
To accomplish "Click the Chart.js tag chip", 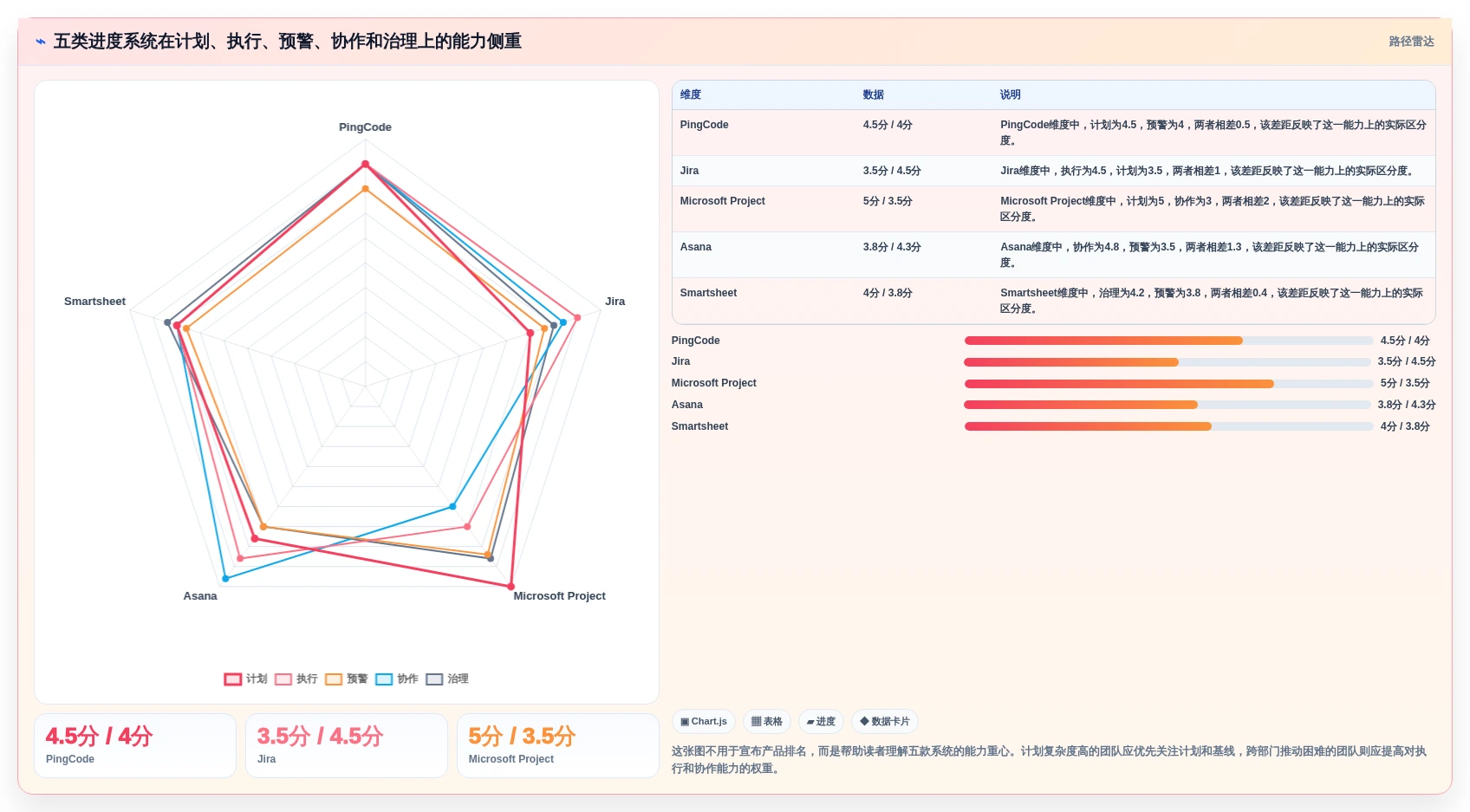I will [x=704, y=721].
